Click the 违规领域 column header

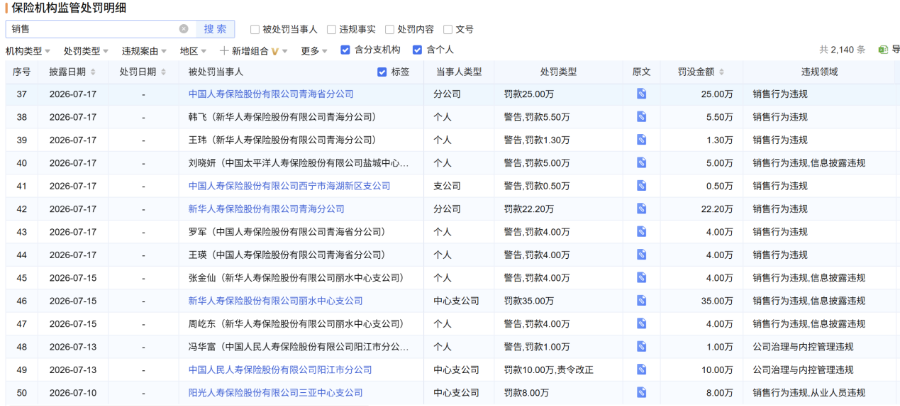point(819,72)
